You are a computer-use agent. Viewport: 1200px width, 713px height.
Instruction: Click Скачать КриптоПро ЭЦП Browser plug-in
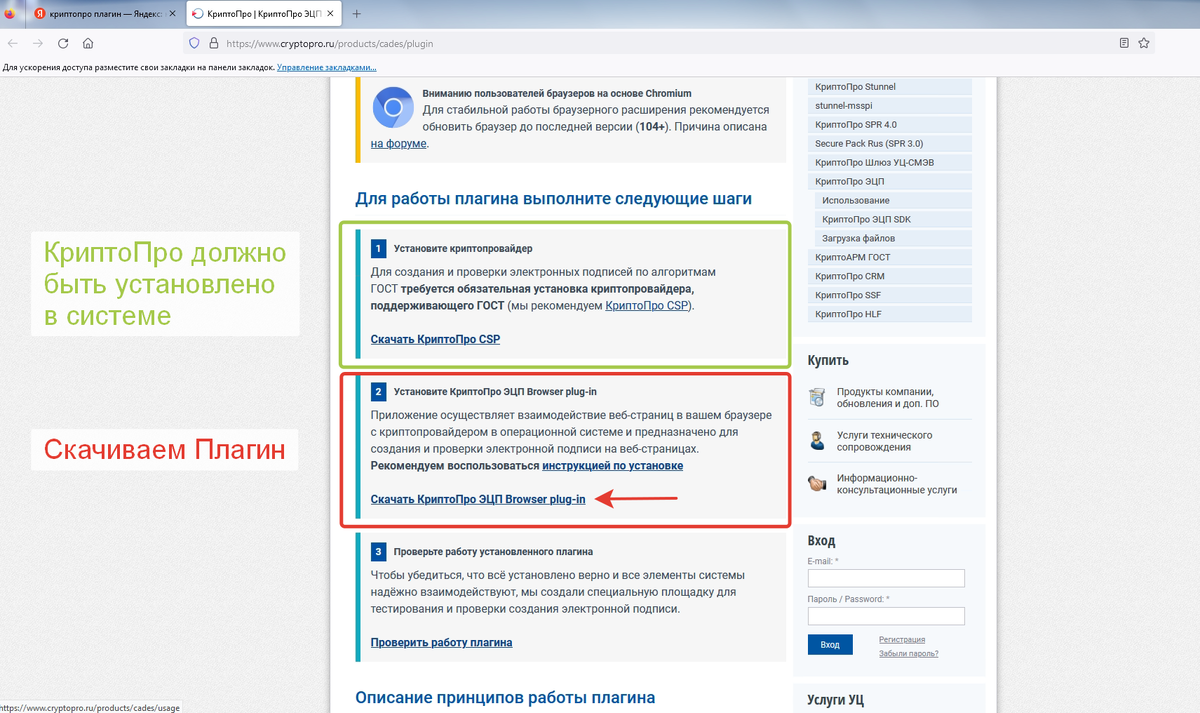tap(478, 499)
